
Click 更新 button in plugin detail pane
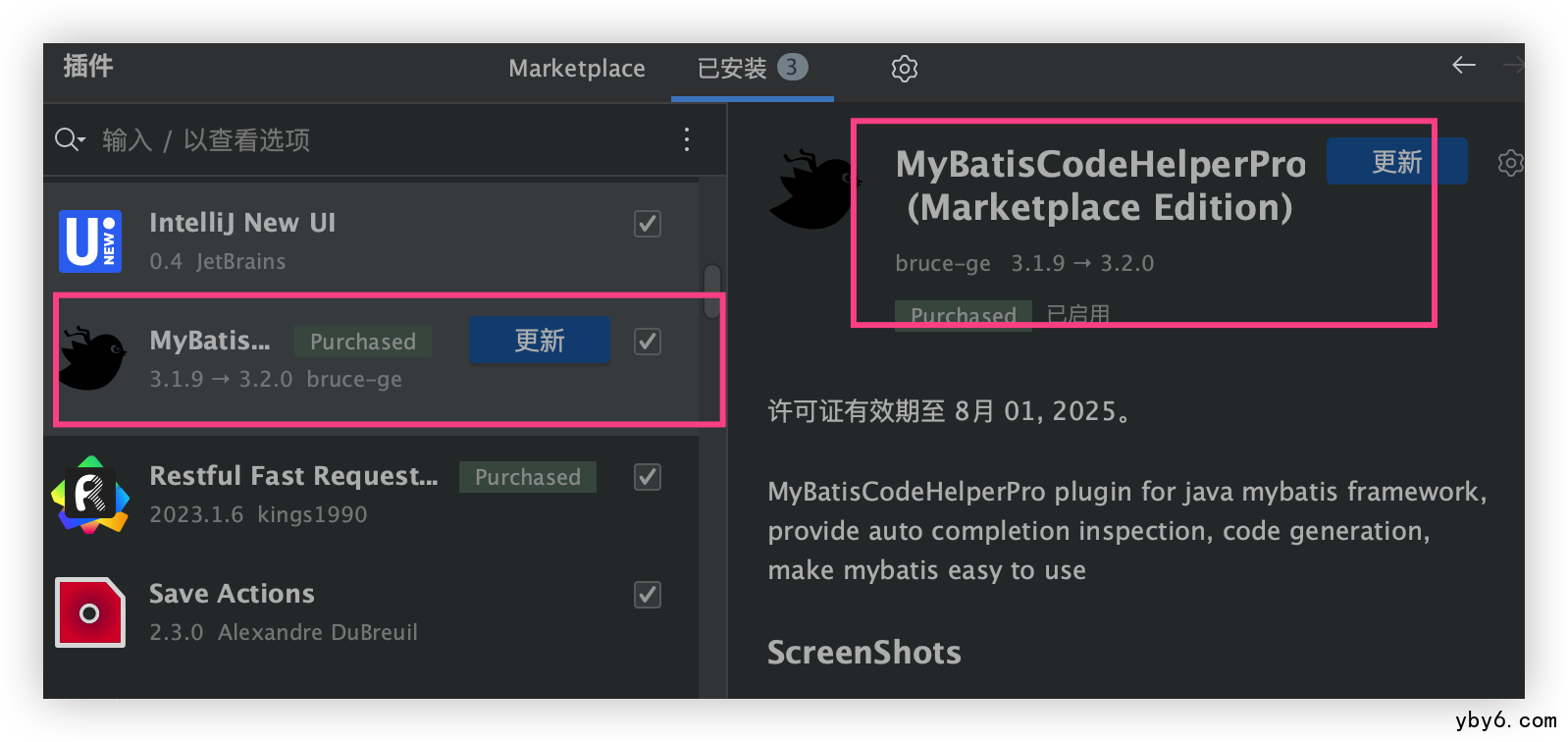pyautogui.click(x=1396, y=161)
